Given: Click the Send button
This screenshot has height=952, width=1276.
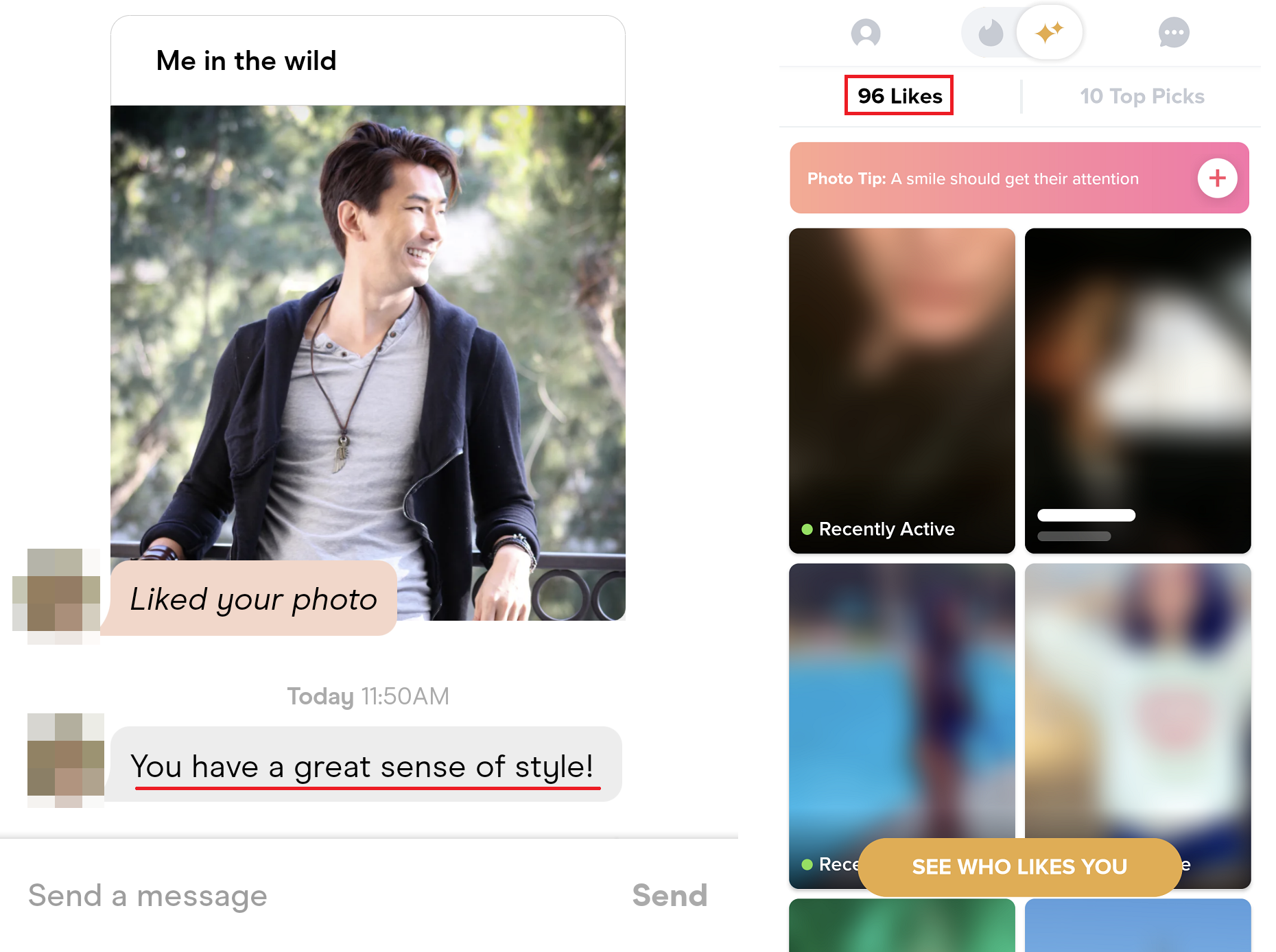Looking at the screenshot, I should tap(669, 895).
